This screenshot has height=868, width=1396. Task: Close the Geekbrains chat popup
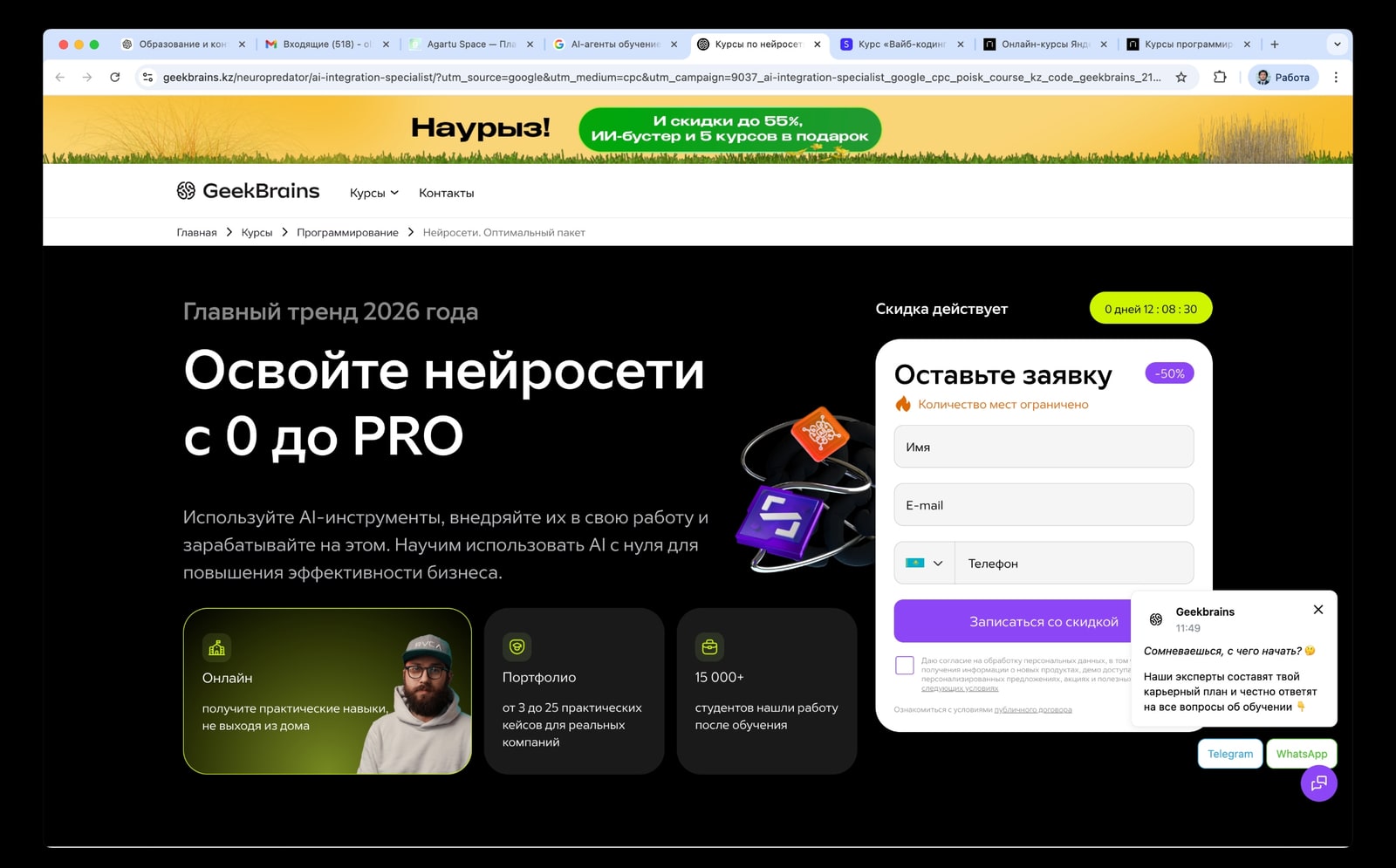(x=1317, y=610)
